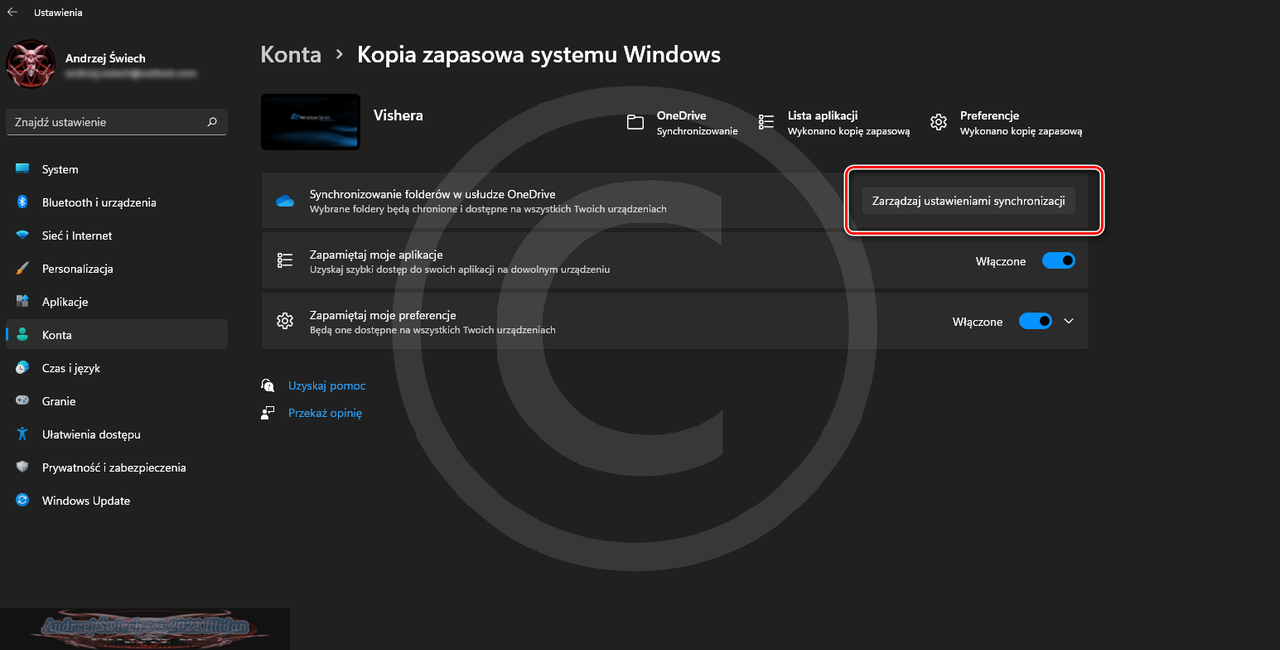Click Zarządzaj ustawieniami synchronizacji button
Screen dimensions: 1280x650
(x=968, y=201)
